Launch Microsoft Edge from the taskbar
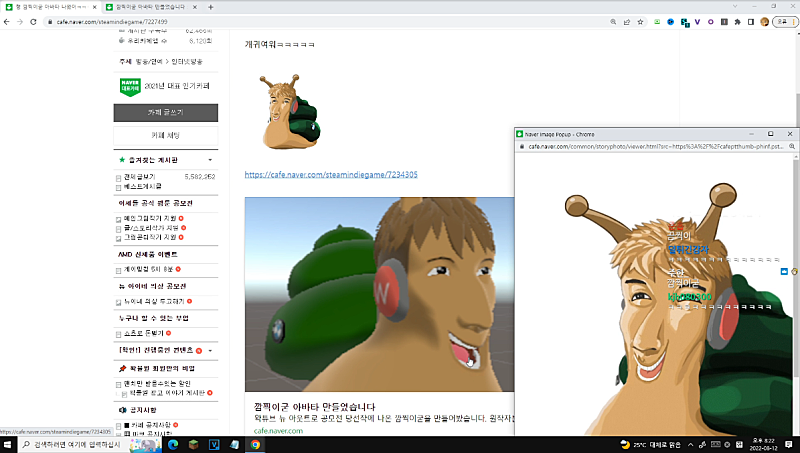Screen dimensions: 800x453 pyautogui.click(x=173, y=445)
